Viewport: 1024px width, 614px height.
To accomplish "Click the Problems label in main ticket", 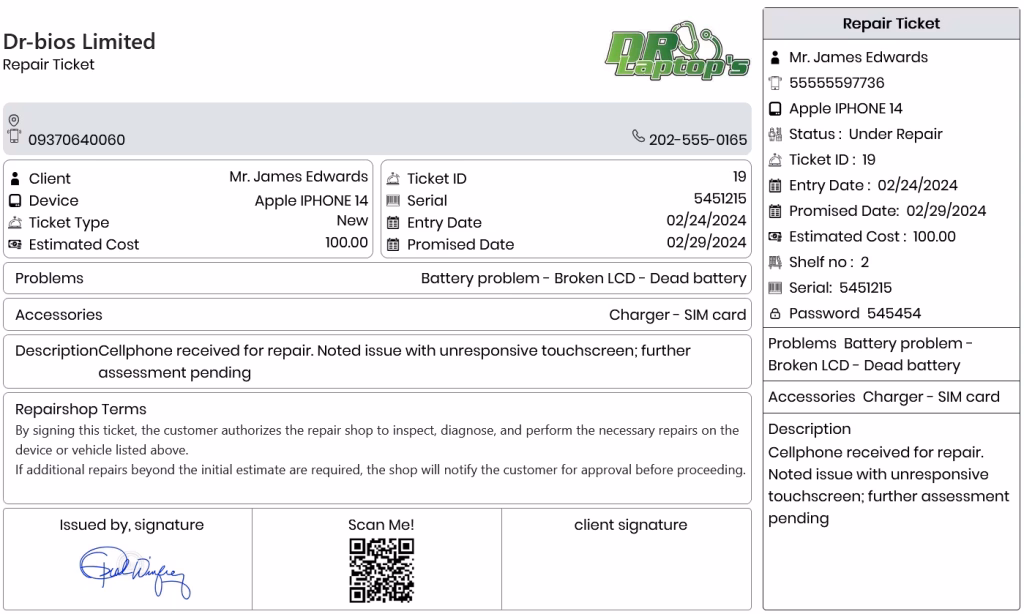I will [x=49, y=278].
